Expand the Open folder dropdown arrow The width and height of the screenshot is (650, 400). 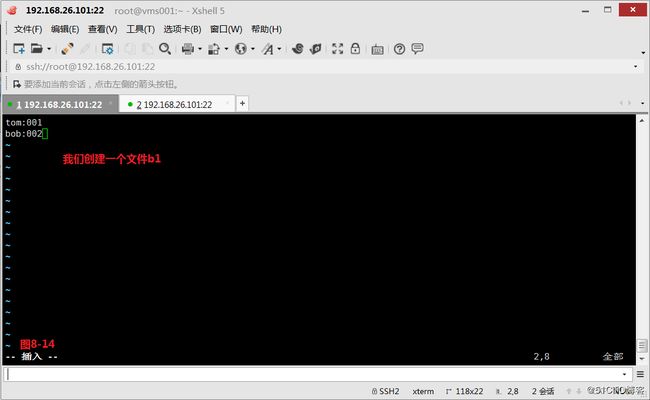click(49, 49)
